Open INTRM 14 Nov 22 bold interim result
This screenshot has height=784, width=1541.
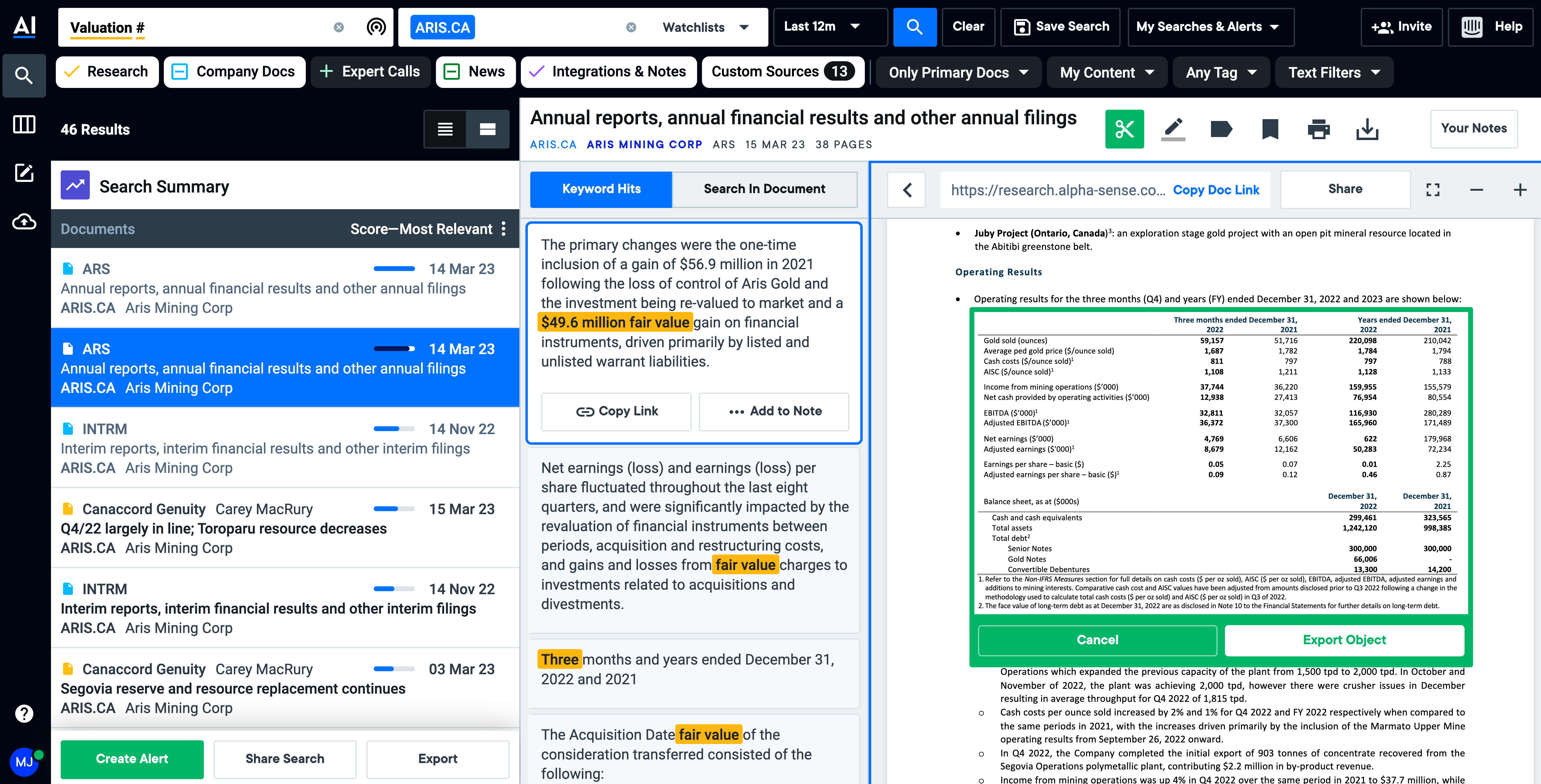coord(285,608)
